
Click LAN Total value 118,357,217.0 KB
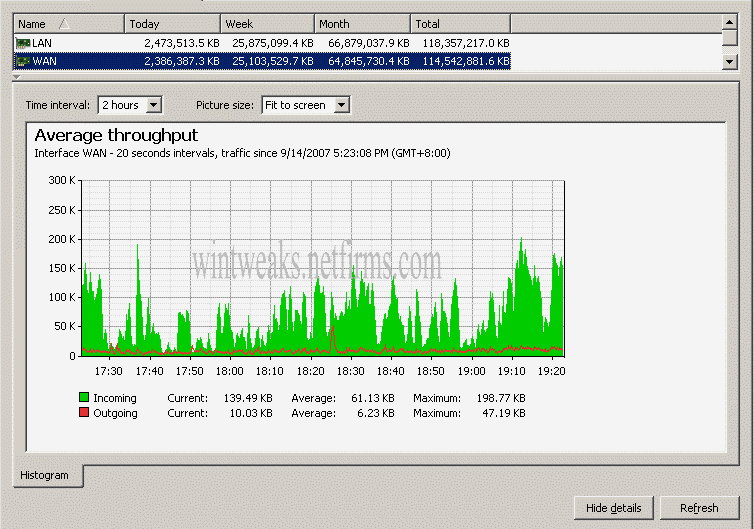[466, 43]
